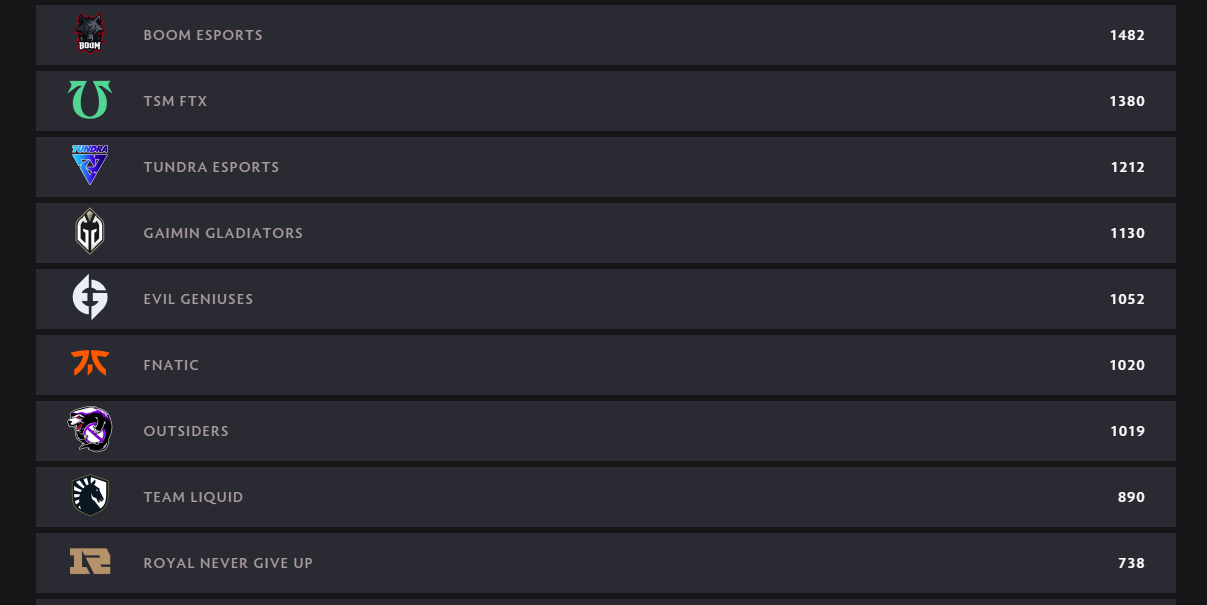Viewport: 1207px width, 605px height.
Task: Click the orange Fnatic logo
Action: pyautogui.click(x=90, y=363)
